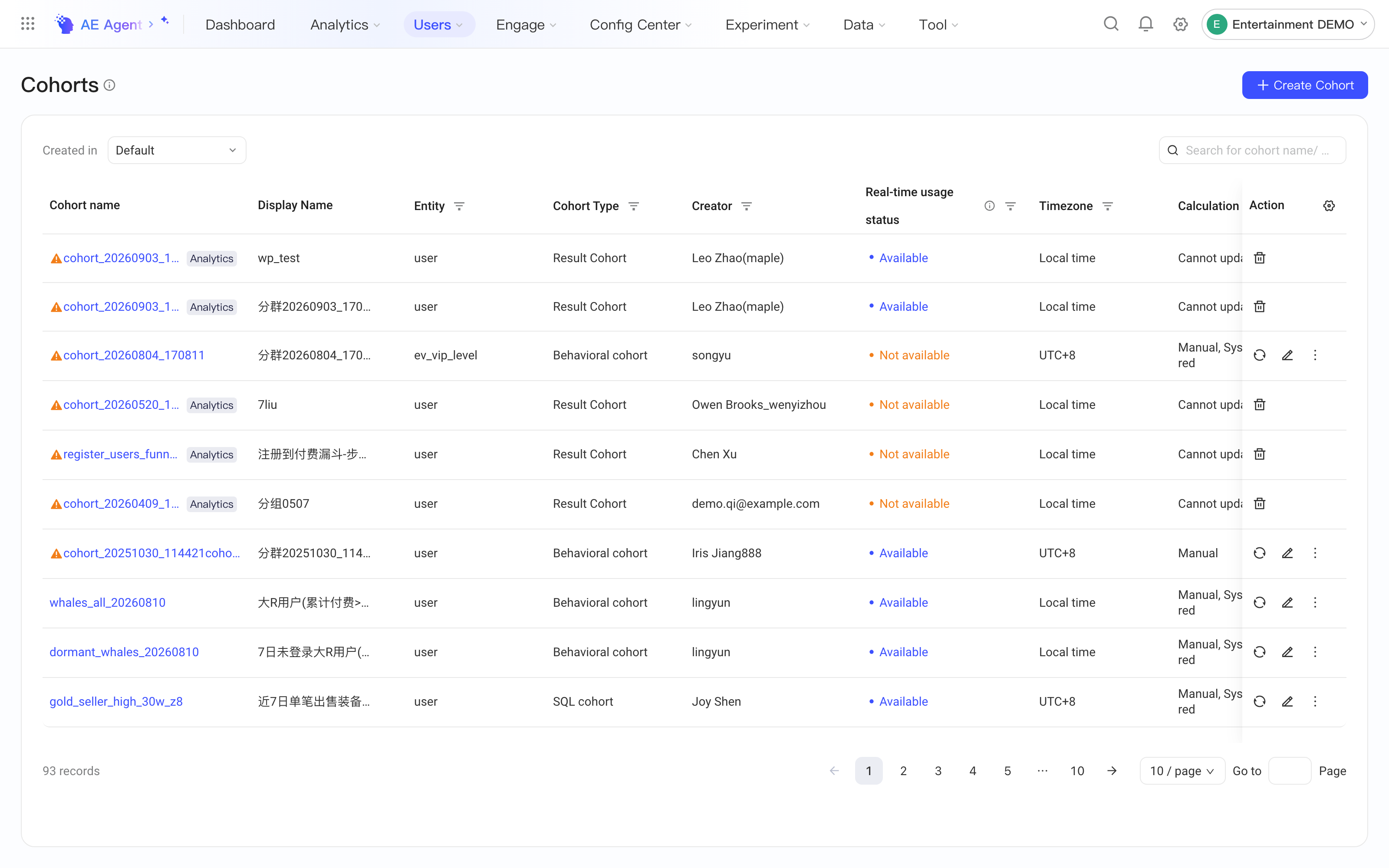Image resolution: width=1389 pixels, height=868 pixels.
Task: Refresh the whales_all_20260810 cohort
Action: (1259, 602)
